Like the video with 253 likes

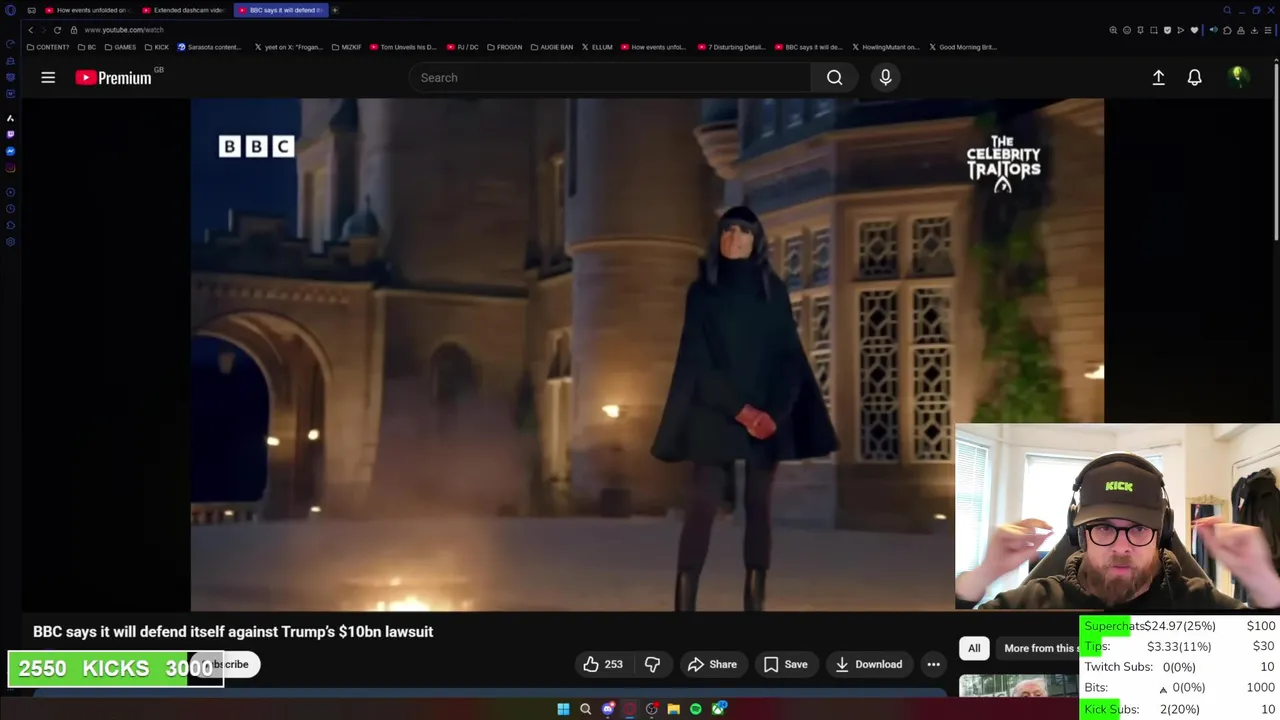pyautogui.click(x=603, y=664)
